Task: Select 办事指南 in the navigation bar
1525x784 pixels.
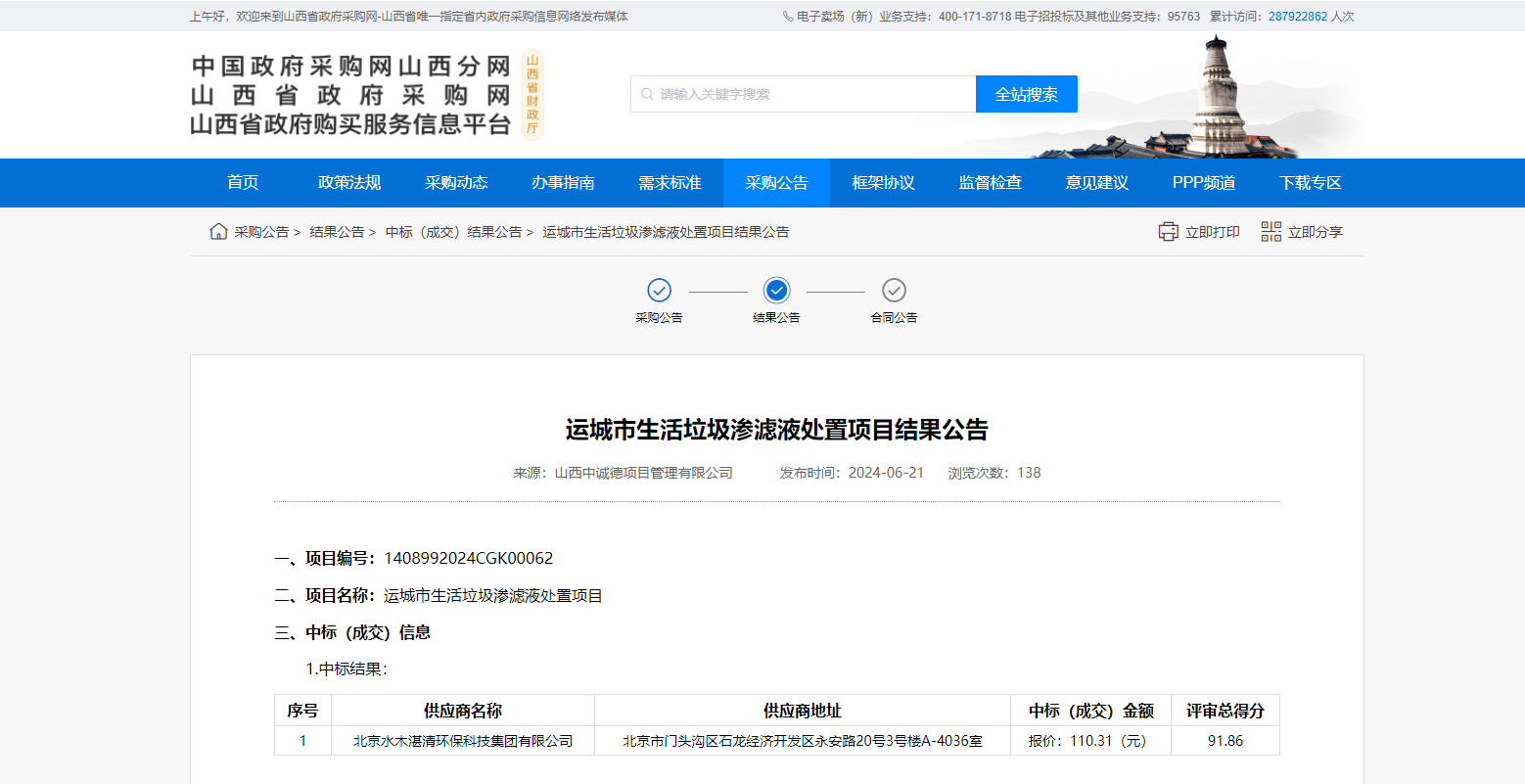Action: click(563, 183)
